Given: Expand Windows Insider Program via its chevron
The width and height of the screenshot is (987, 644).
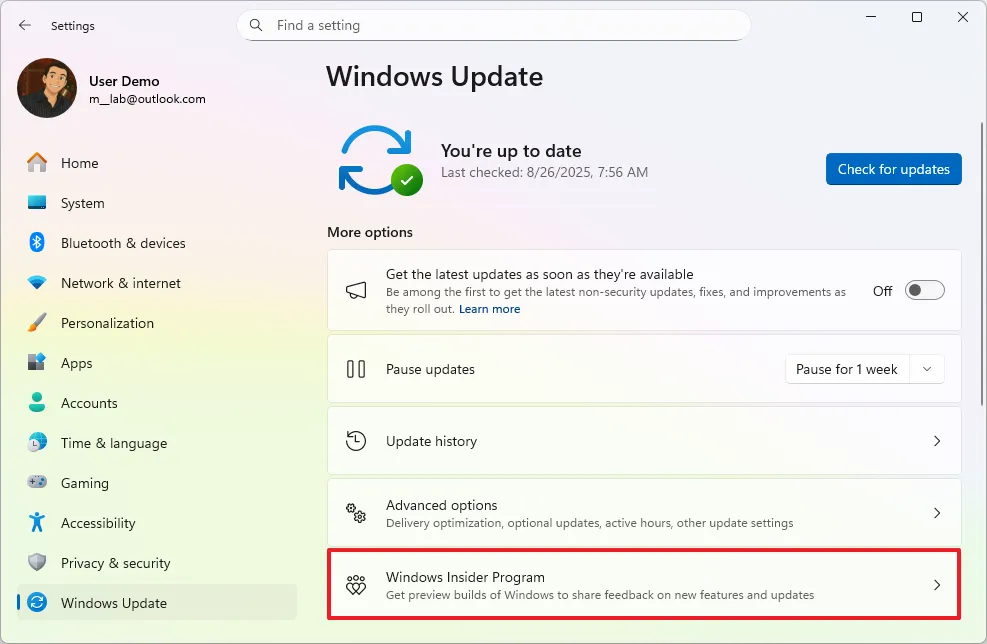Looking at the screenshot, I should tap(937, 584).
